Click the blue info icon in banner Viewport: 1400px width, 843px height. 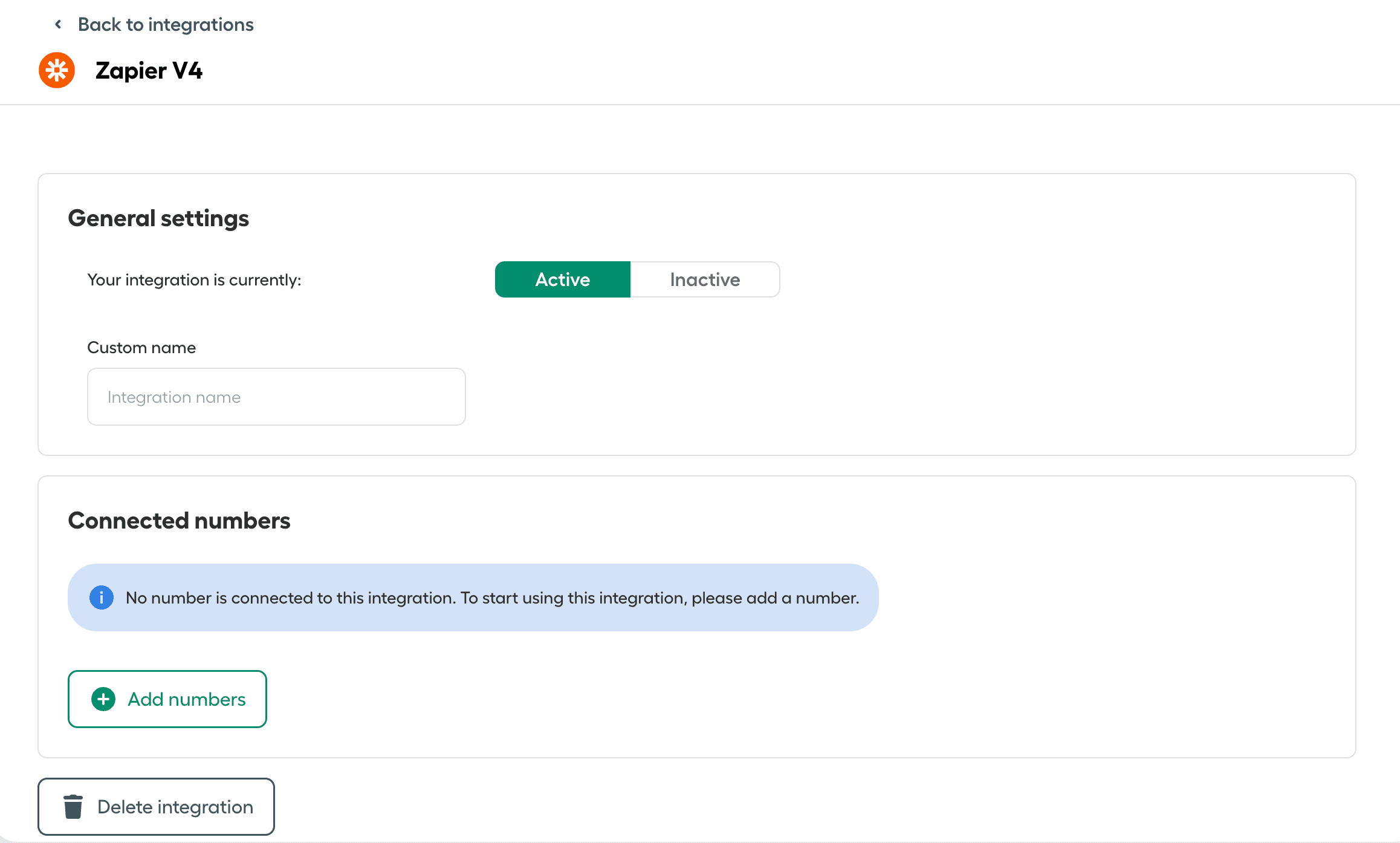pyautogui.click(x=102, y=597)
